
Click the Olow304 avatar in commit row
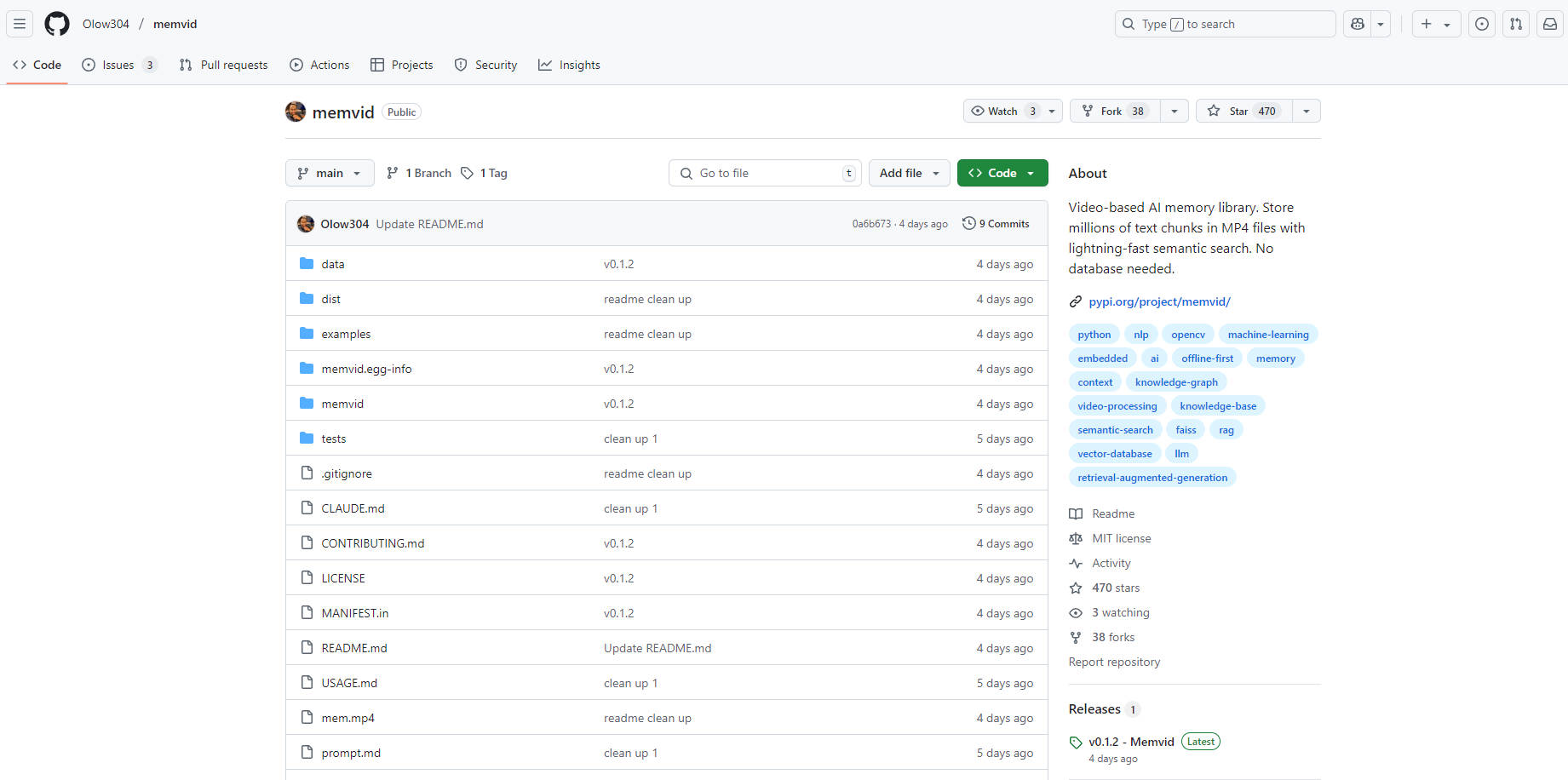point(306,224)
